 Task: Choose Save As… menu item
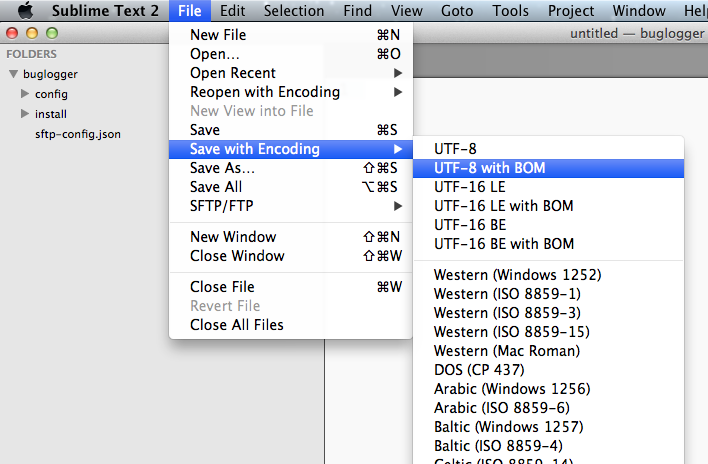pos(291,168)
